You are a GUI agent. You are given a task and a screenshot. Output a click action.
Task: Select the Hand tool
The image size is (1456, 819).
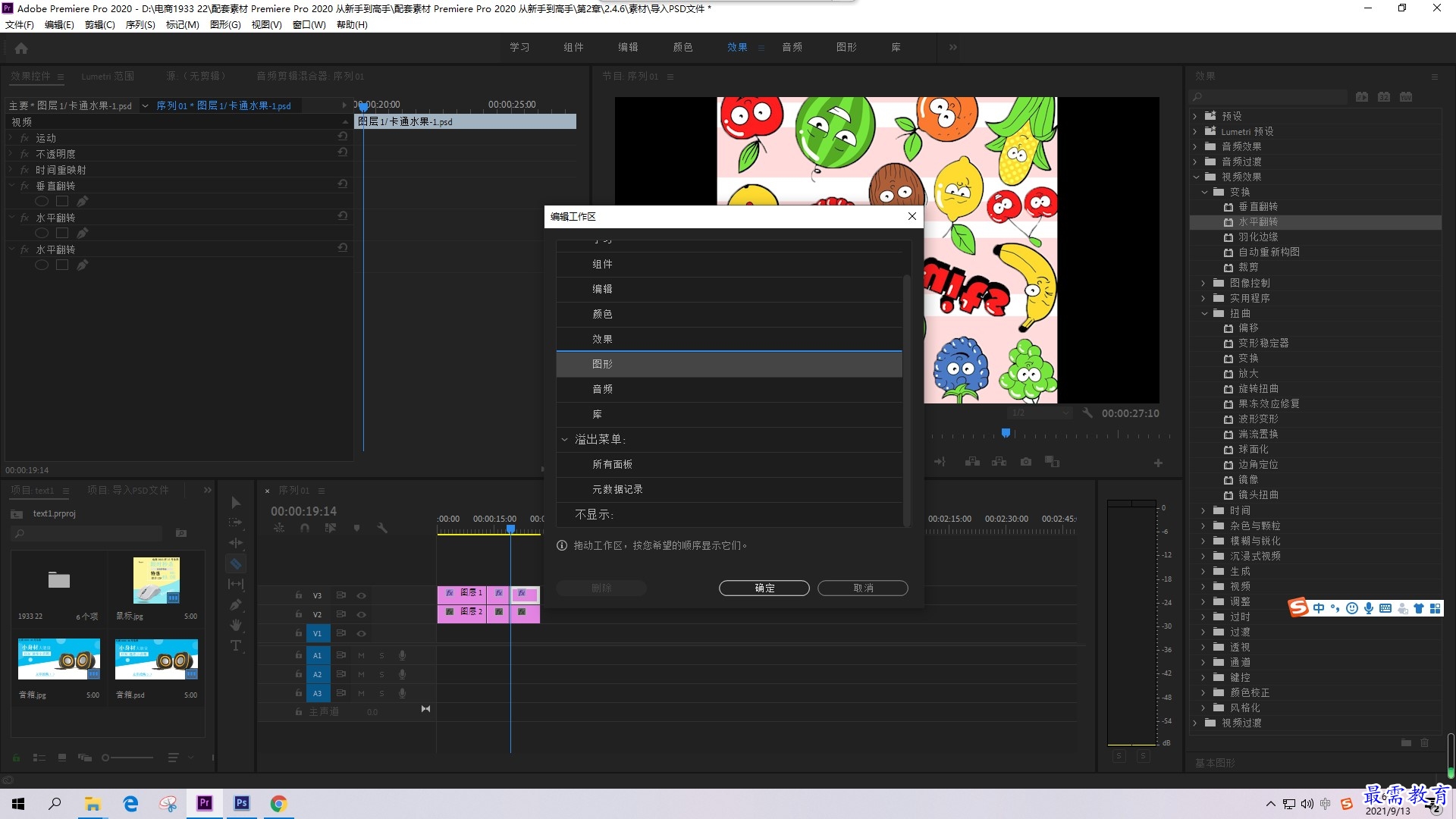[x=236, y=625]
